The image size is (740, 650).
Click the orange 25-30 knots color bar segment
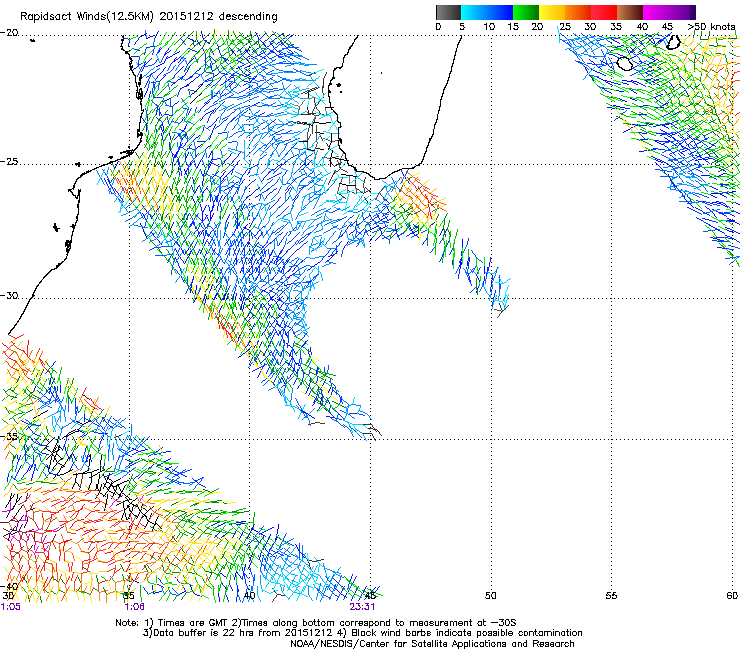coord(578,12)
